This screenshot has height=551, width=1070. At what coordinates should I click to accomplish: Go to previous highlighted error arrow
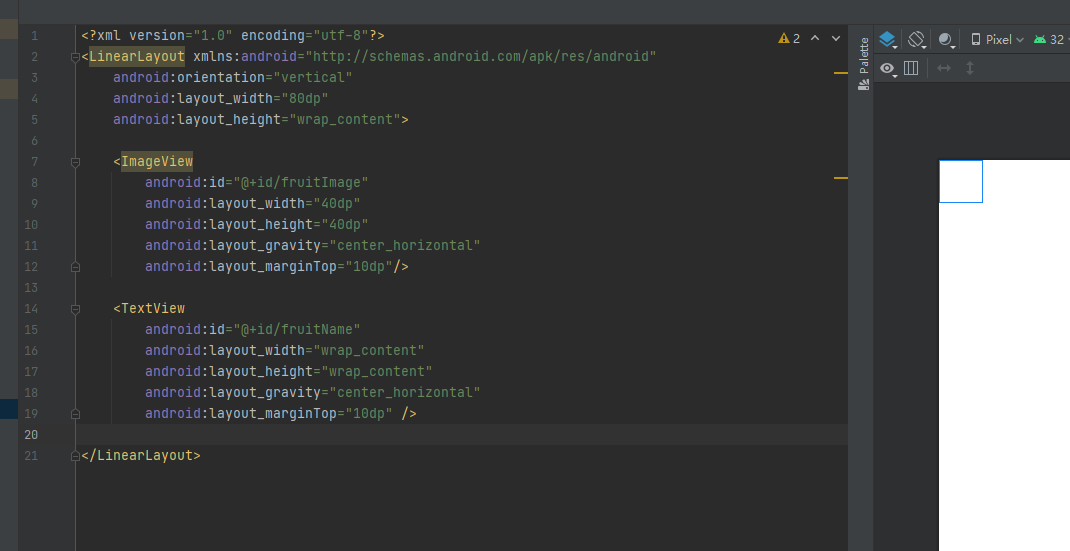click(815, 38)
